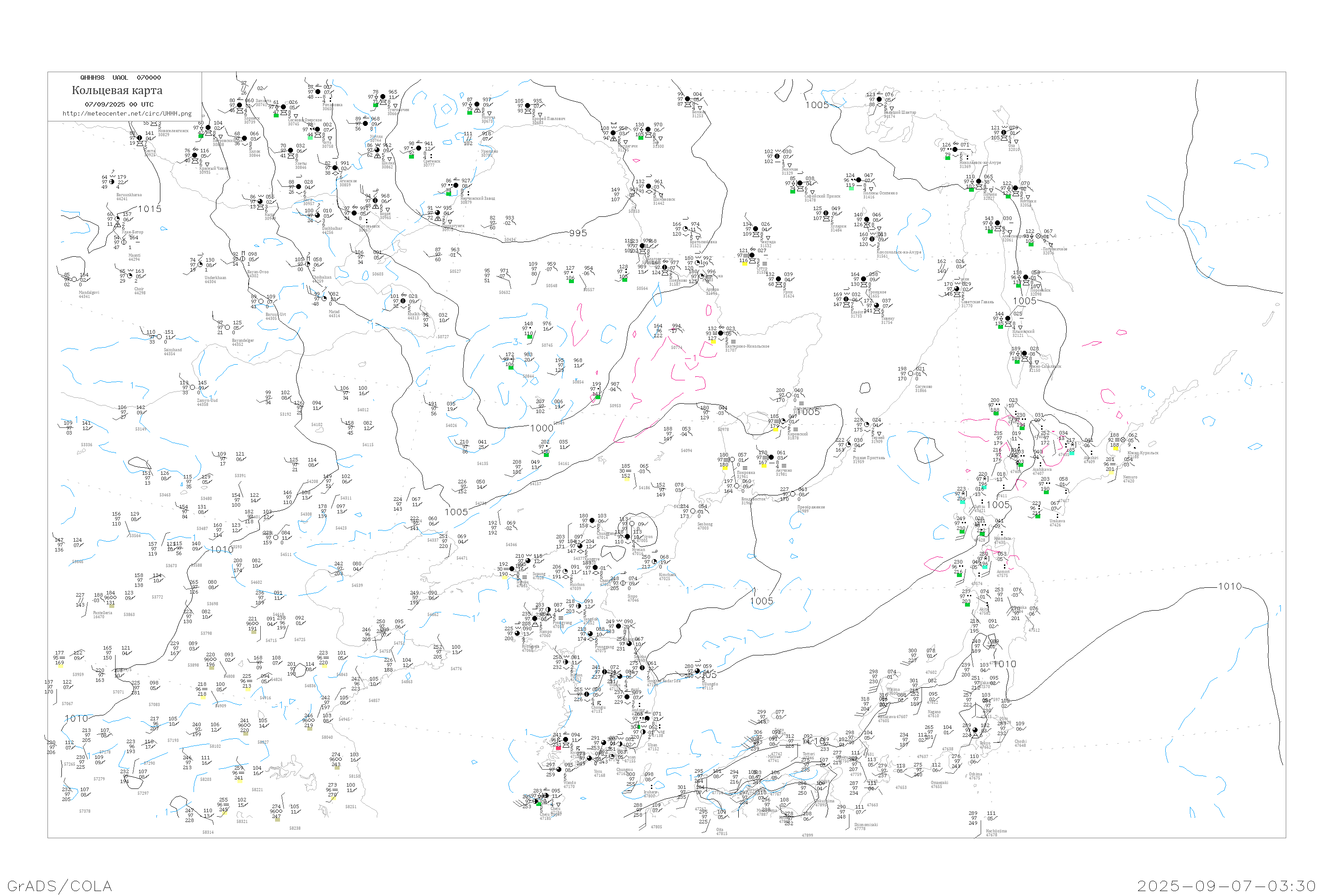Click the station circle at Ильинский 32121
Image resolution: width=1344 pixels, height=896 pixels.
[1008, 319]
